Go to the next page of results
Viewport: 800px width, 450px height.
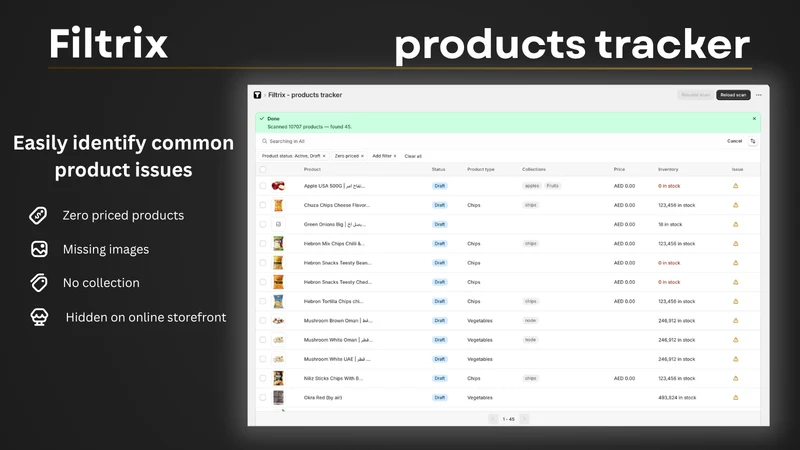(524, 419)
